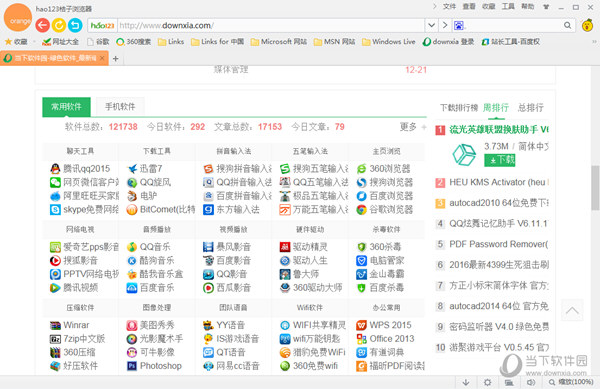This screenshot has height=389, width=600.
Task: Click the WPS 2015 icon
Action: pos(362,325)
